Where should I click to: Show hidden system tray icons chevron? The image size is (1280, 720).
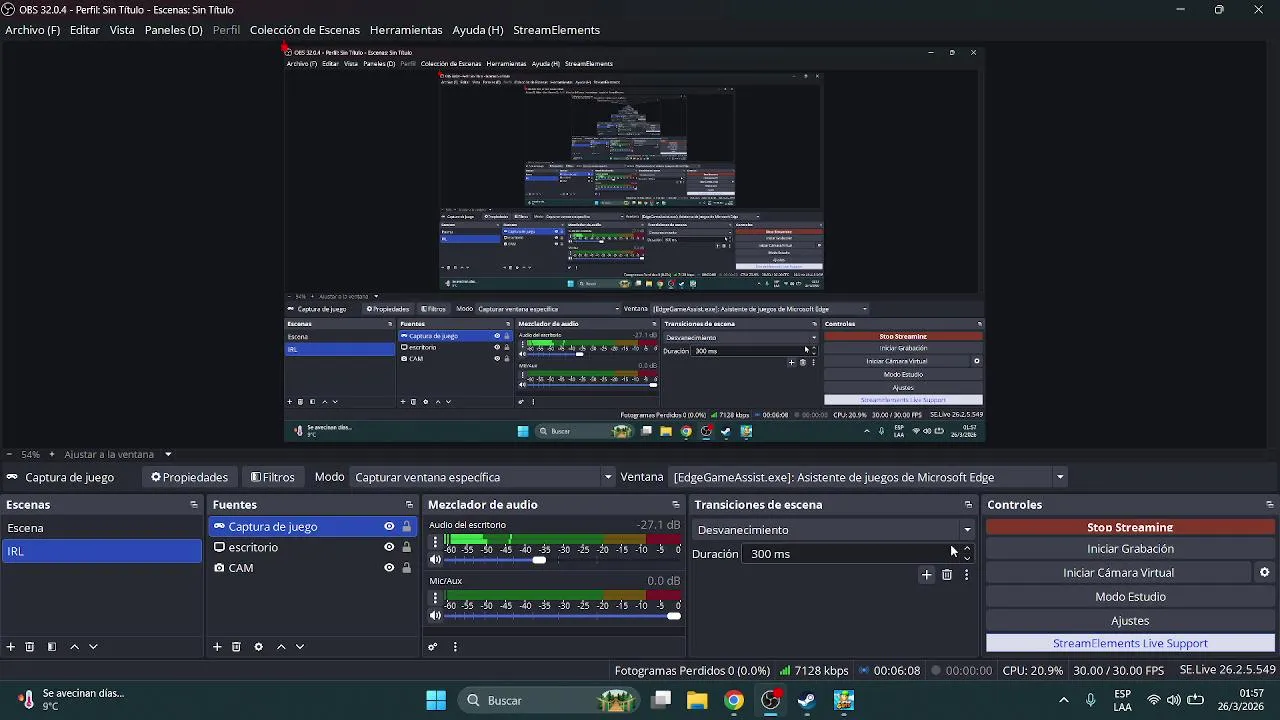[1063, 700]
